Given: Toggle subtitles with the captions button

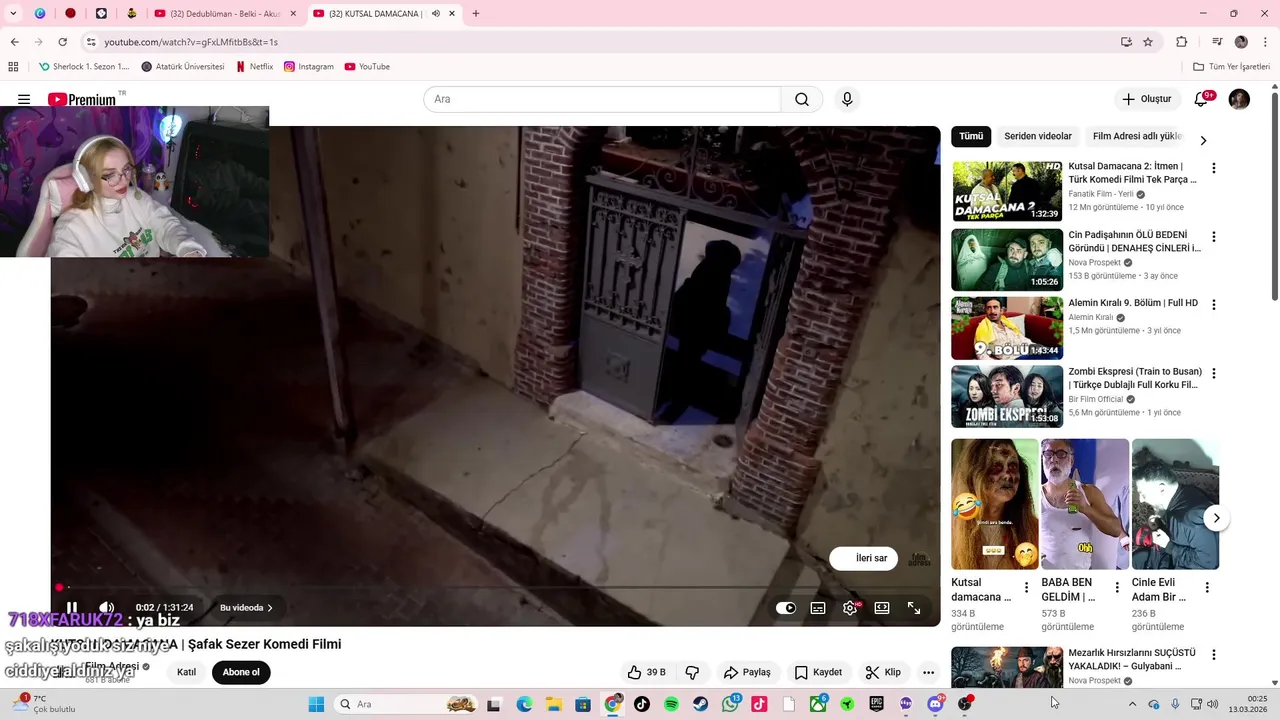Looking at the screenshot, I should point(818,607).
